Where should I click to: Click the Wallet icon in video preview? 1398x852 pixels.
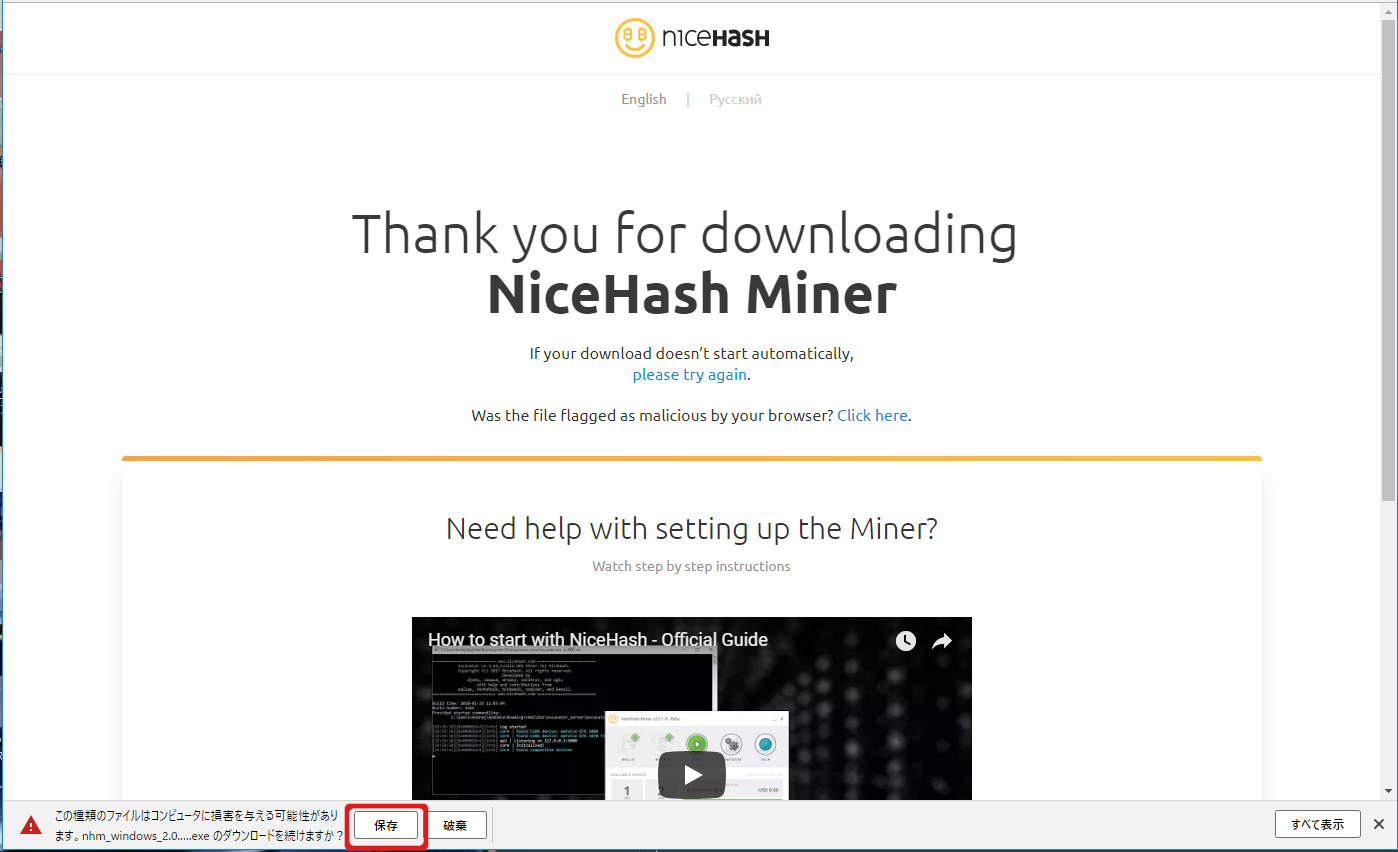628,744
